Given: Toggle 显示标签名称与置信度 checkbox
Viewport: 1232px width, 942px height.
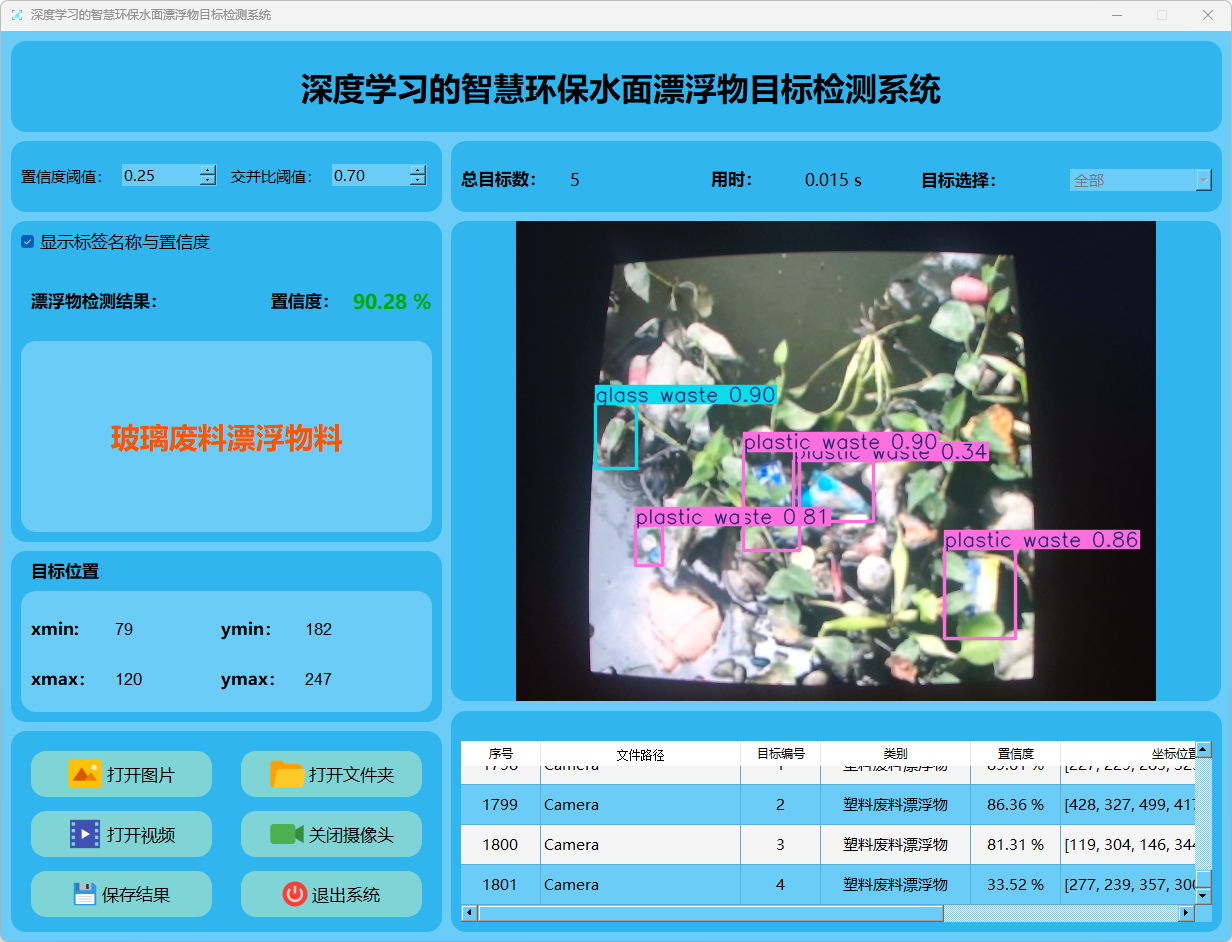Looking at the screenshot, I should click(28, 242).
